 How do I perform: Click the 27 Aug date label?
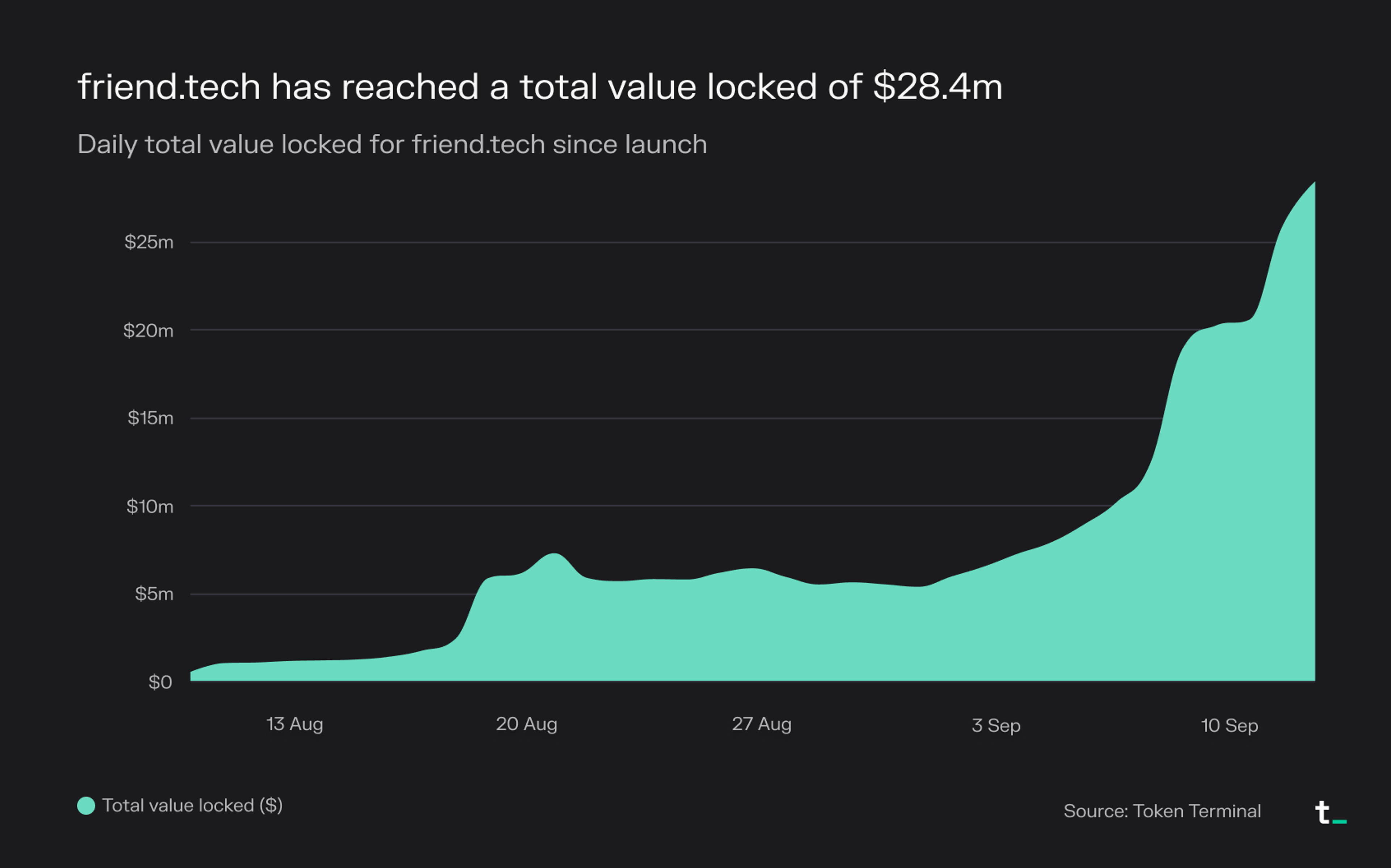point(761,724)
